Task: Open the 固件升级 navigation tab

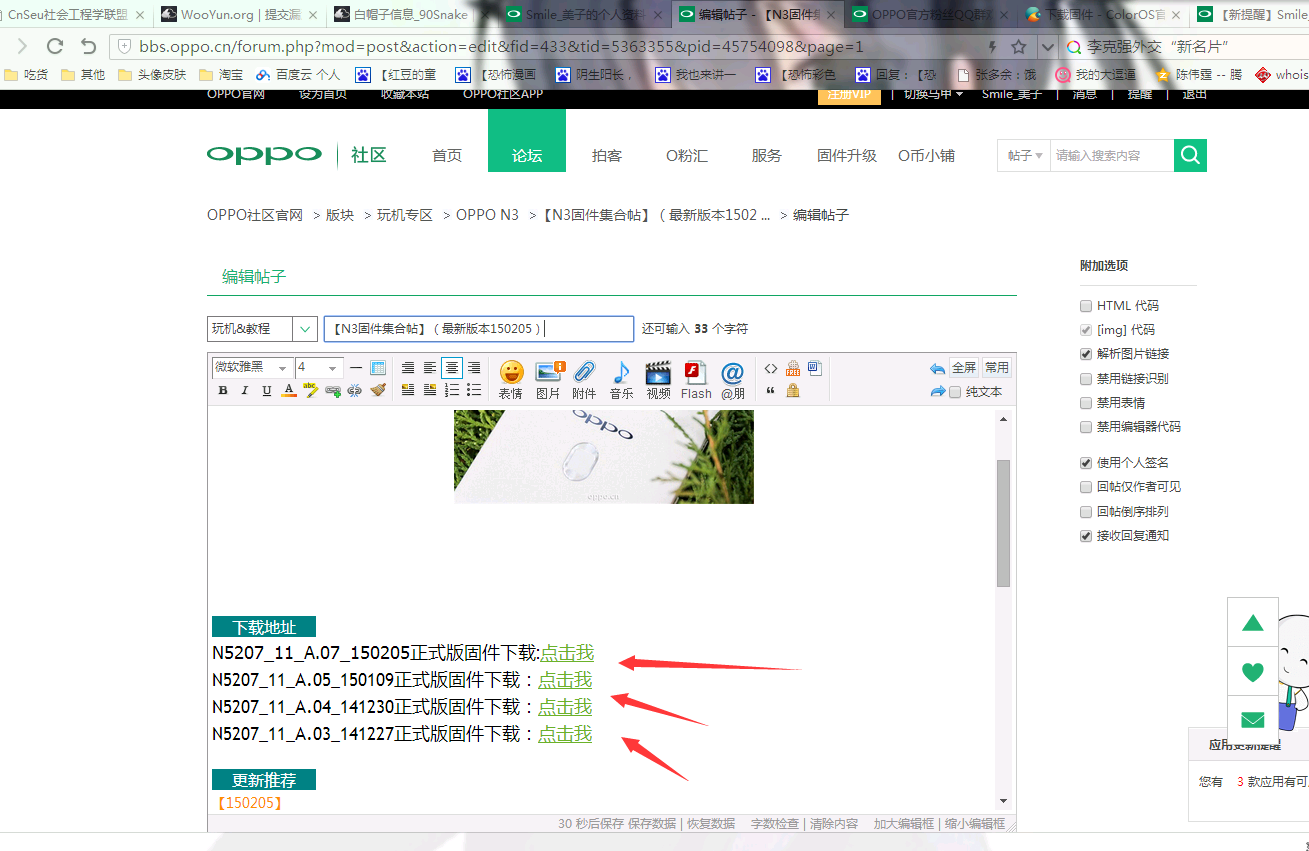Action: [847, 156]
